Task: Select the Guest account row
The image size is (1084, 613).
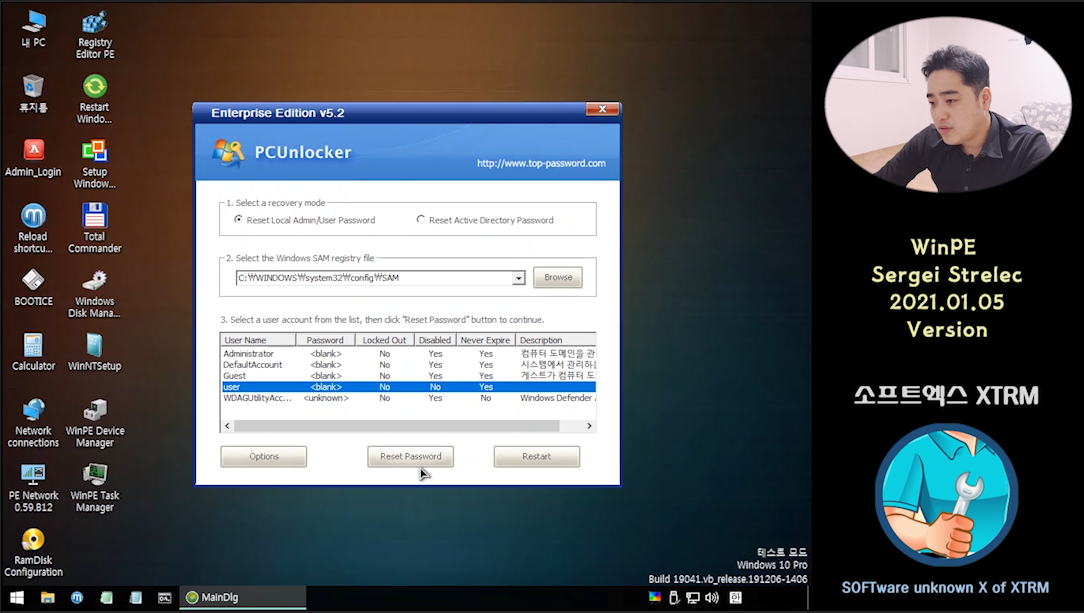Action: (409, 375)
